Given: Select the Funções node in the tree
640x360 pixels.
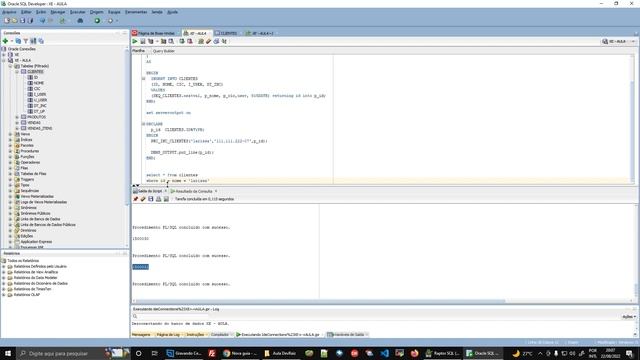Looking at the screenshot, I should pyautogui.click(x=27, y=157).
